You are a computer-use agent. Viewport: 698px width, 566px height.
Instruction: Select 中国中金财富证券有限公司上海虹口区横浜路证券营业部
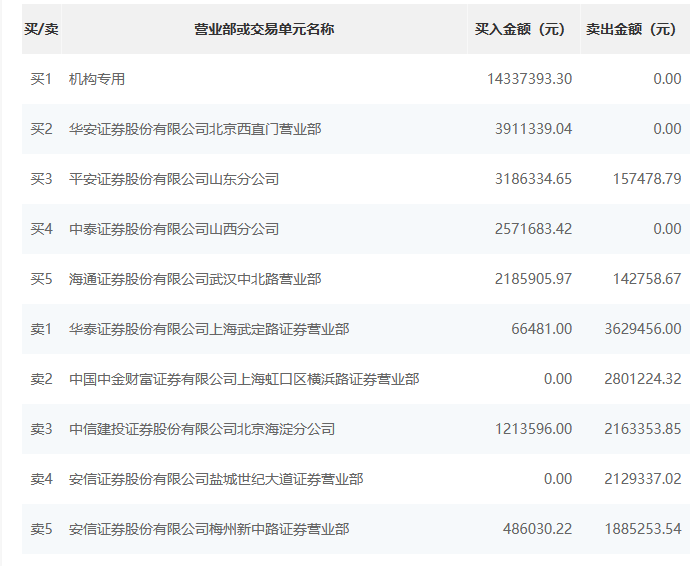coord(244,379)
